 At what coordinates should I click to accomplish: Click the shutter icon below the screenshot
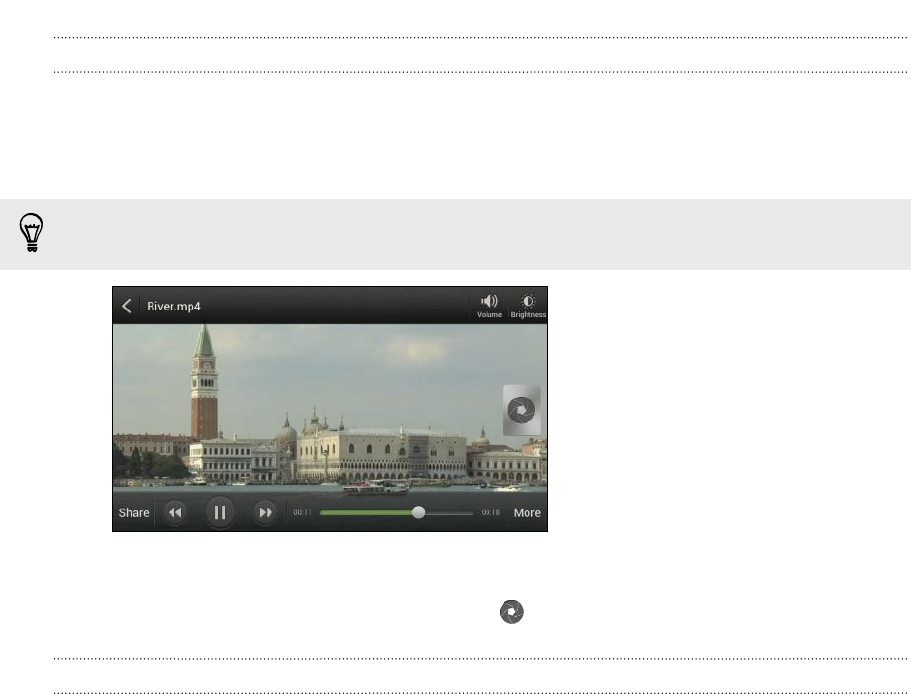[512, 612]
